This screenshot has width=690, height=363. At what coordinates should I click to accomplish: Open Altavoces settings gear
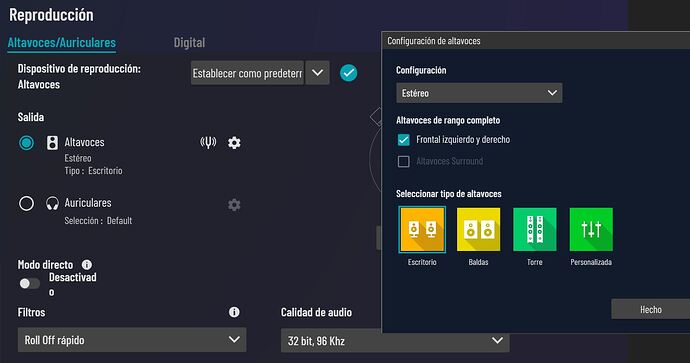pos(234,143)
